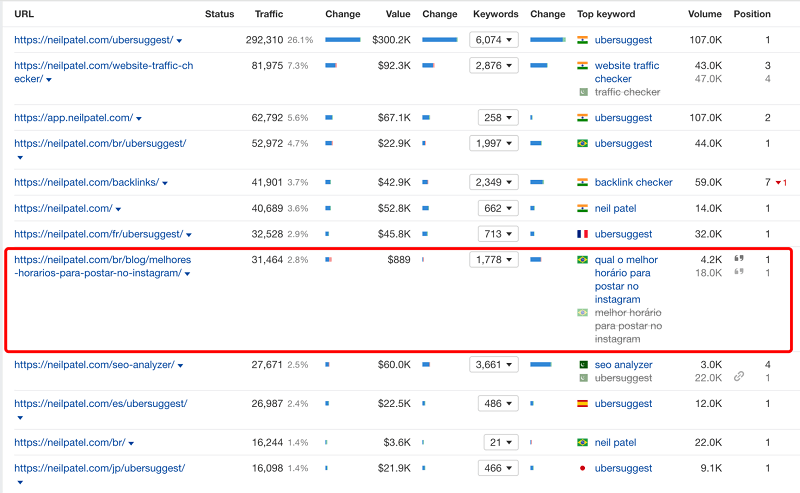This screenshot has width=800, height=493.
Task: Open ubersuggest keyword in es/ubersuggest row
Action: (623, 404)
